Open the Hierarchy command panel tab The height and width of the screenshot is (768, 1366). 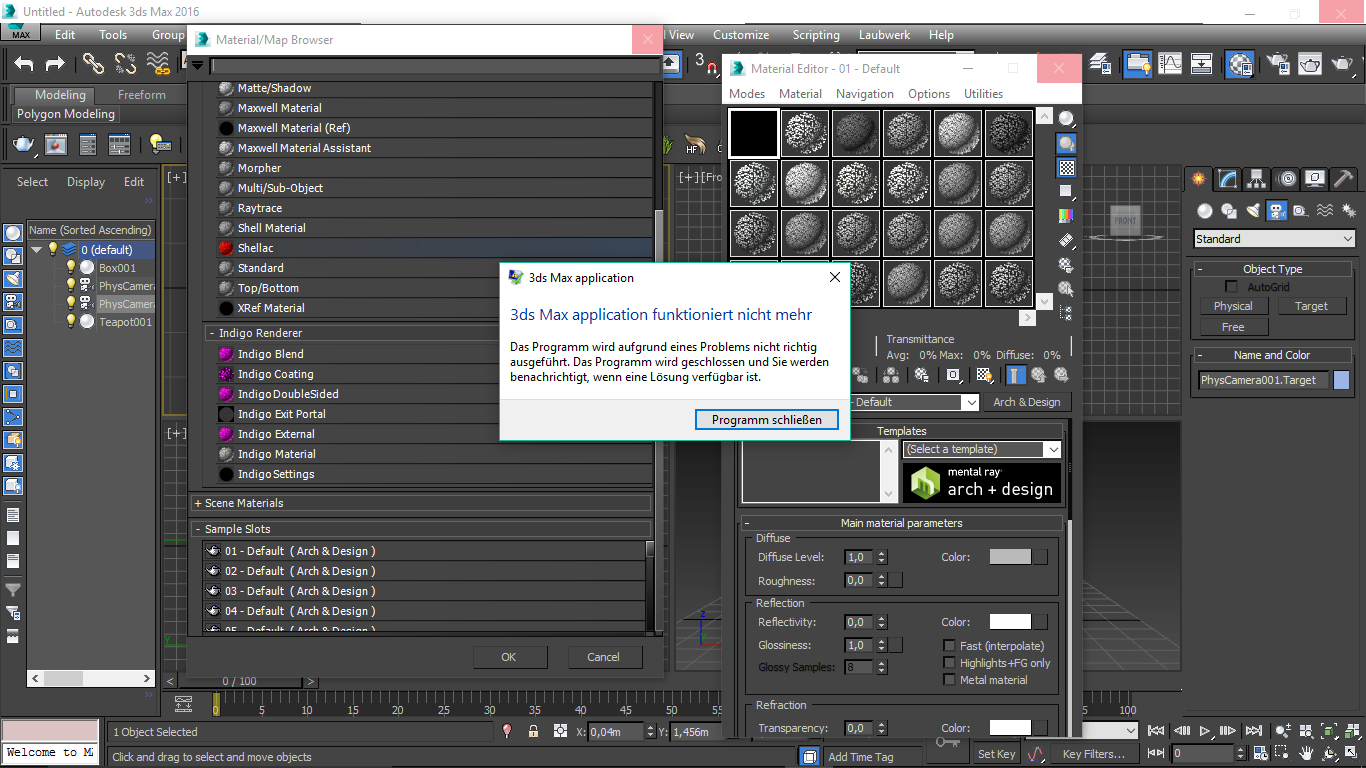[1257, 179]
